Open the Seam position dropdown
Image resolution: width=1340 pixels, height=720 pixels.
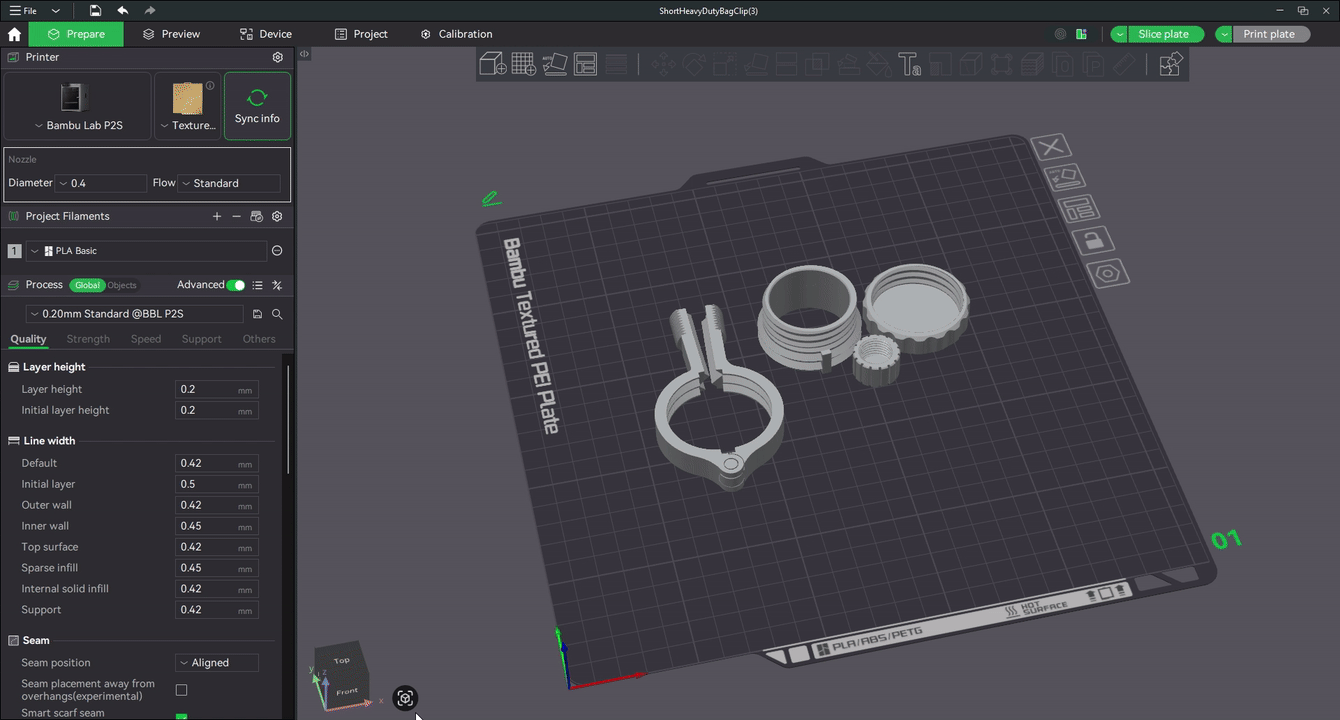pyautogui.click(x=216, y=662)
